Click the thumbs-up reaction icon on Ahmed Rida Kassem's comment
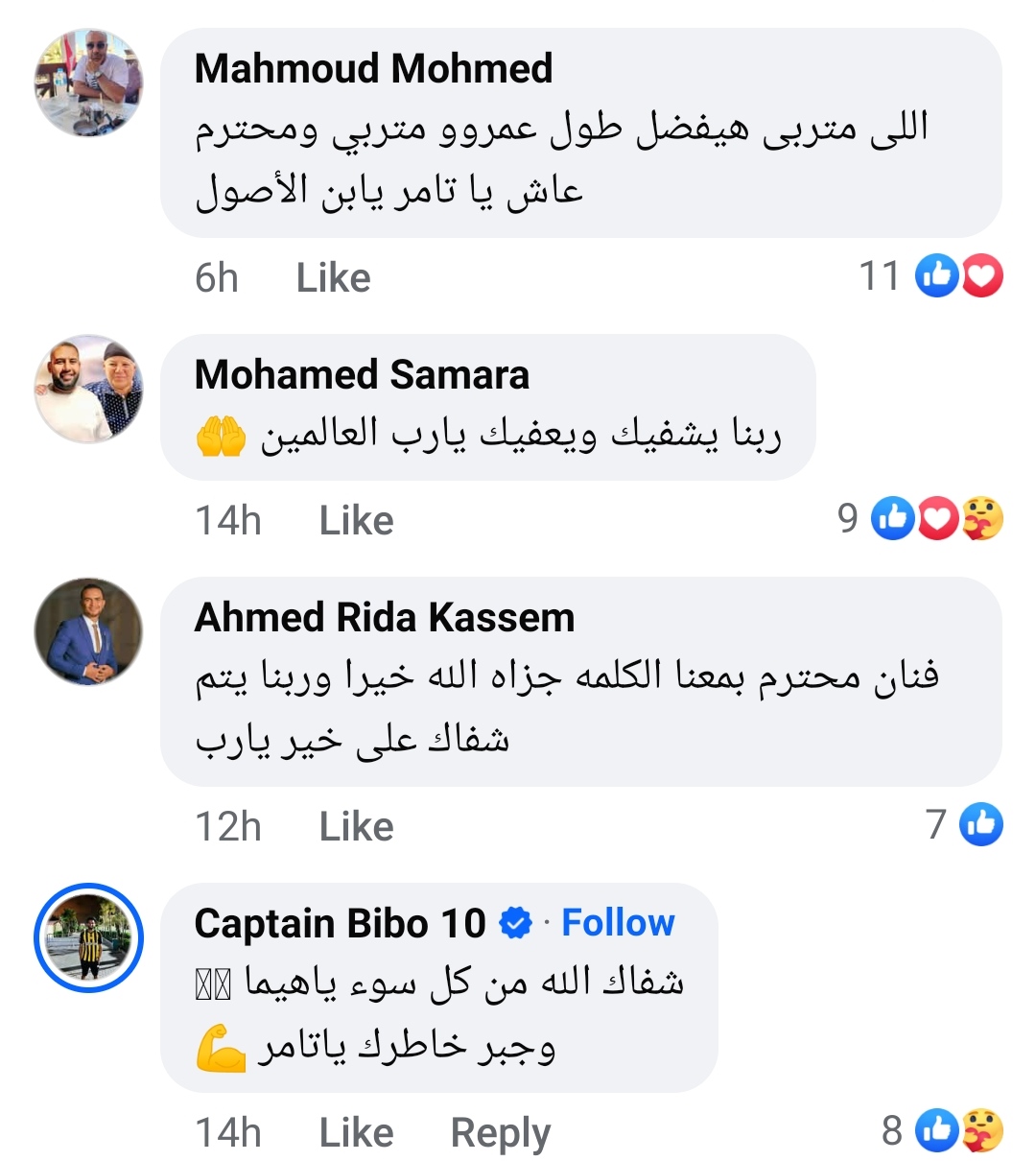 click(981, 825)
